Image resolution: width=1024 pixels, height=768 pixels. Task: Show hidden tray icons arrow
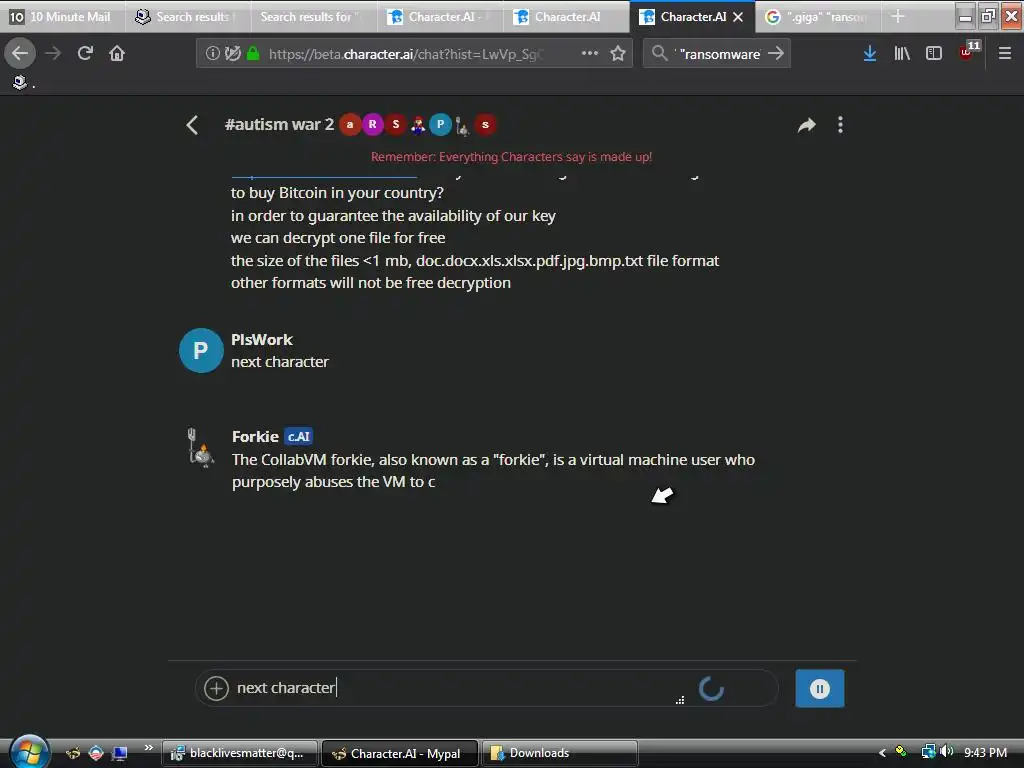pyautogui.click(x=882, y=753)
